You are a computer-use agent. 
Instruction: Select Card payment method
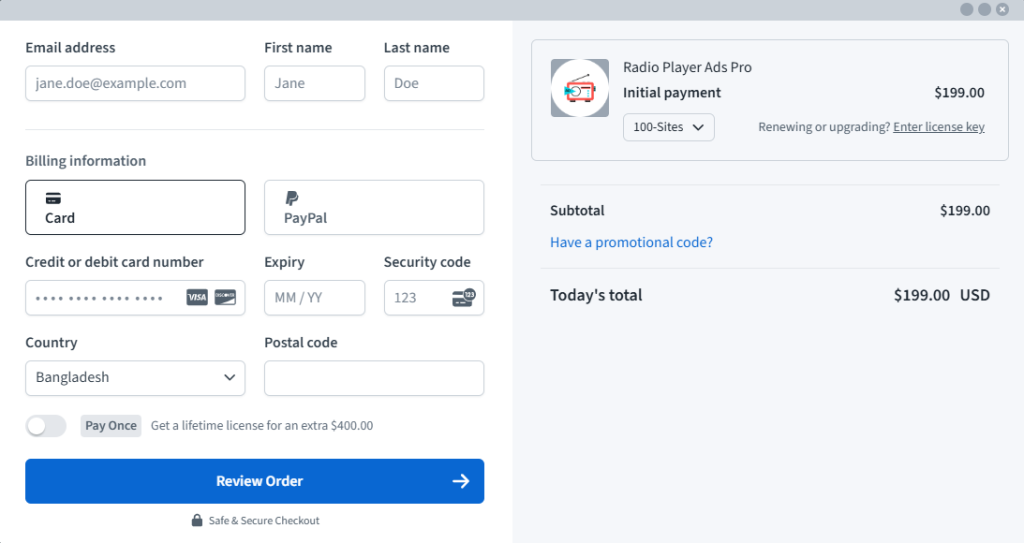tap(135, 207)
